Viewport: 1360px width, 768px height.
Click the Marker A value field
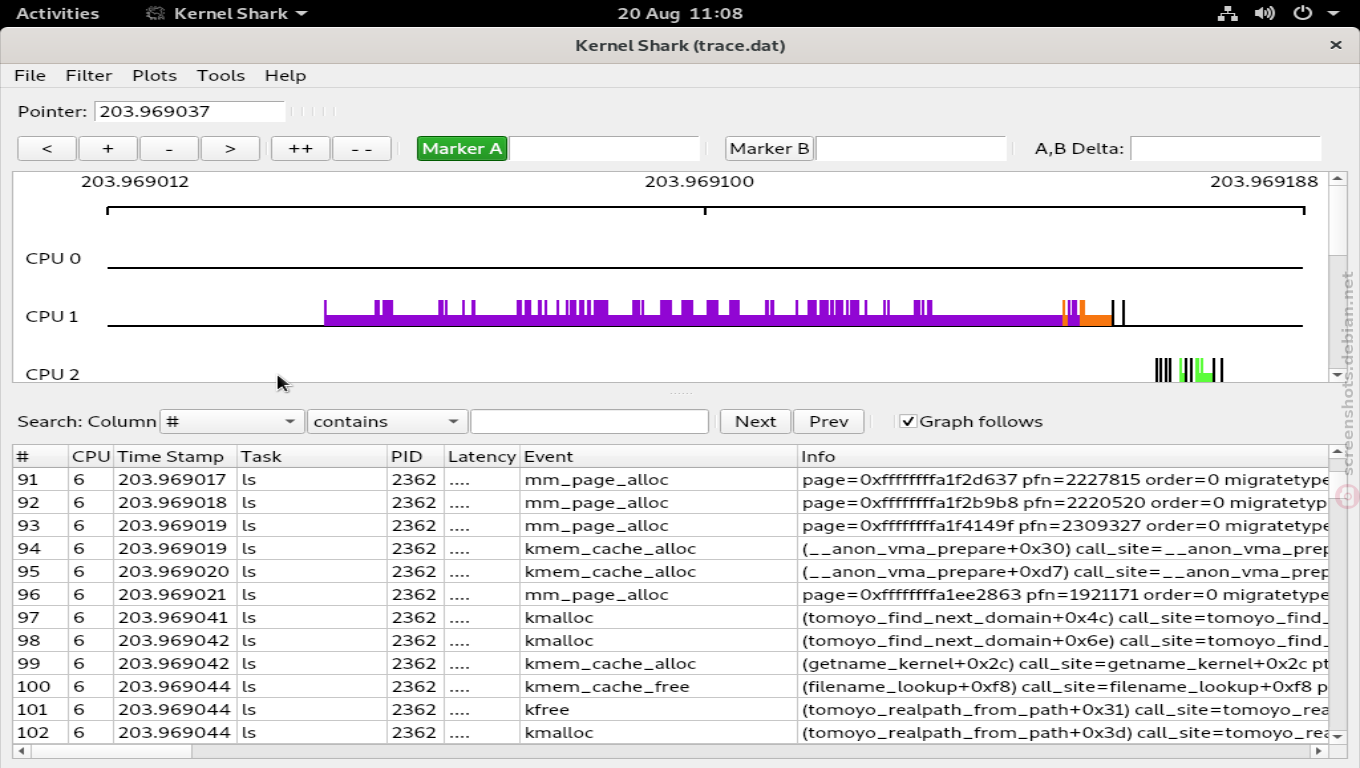[604, 148]
